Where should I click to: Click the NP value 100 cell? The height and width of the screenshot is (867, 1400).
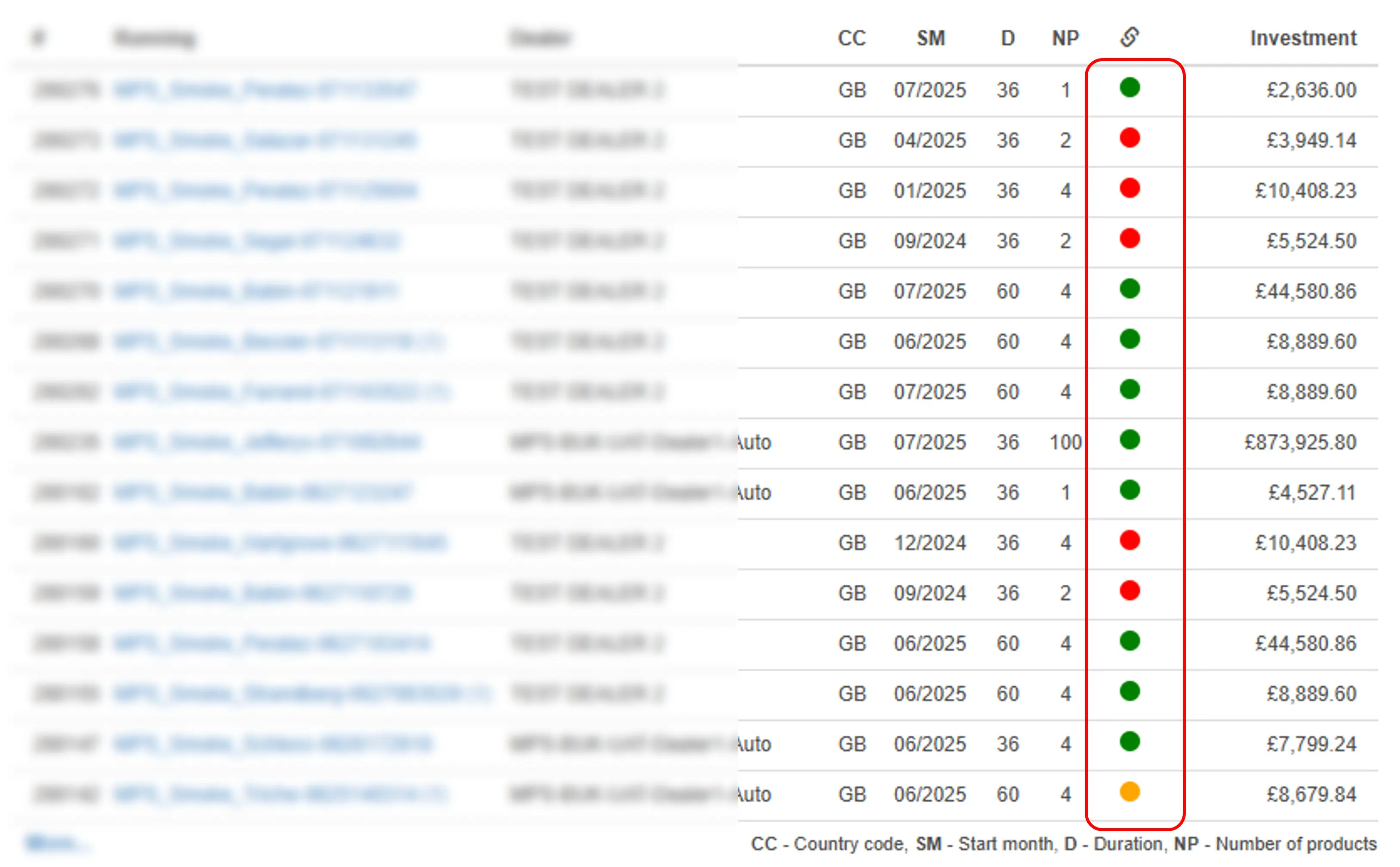[x=1065, y=442]
